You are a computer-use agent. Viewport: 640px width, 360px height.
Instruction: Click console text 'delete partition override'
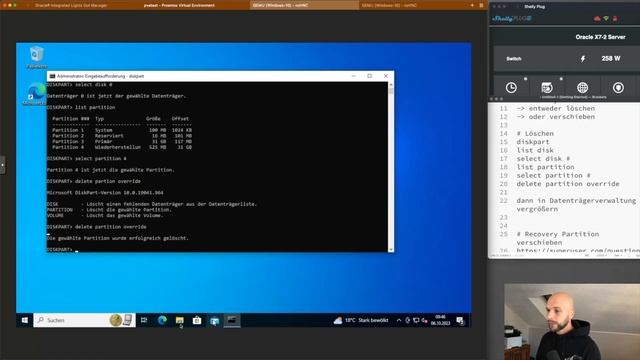point(111,227)
